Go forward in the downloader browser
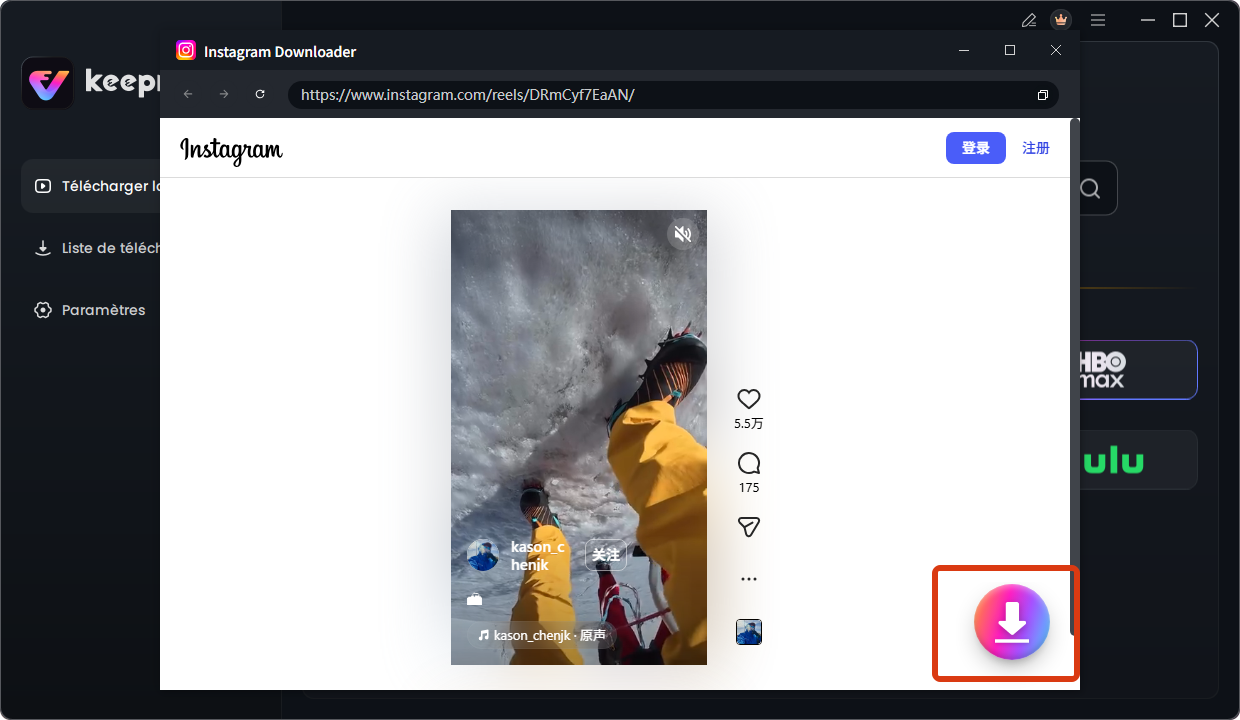 (x=224, y=94)
